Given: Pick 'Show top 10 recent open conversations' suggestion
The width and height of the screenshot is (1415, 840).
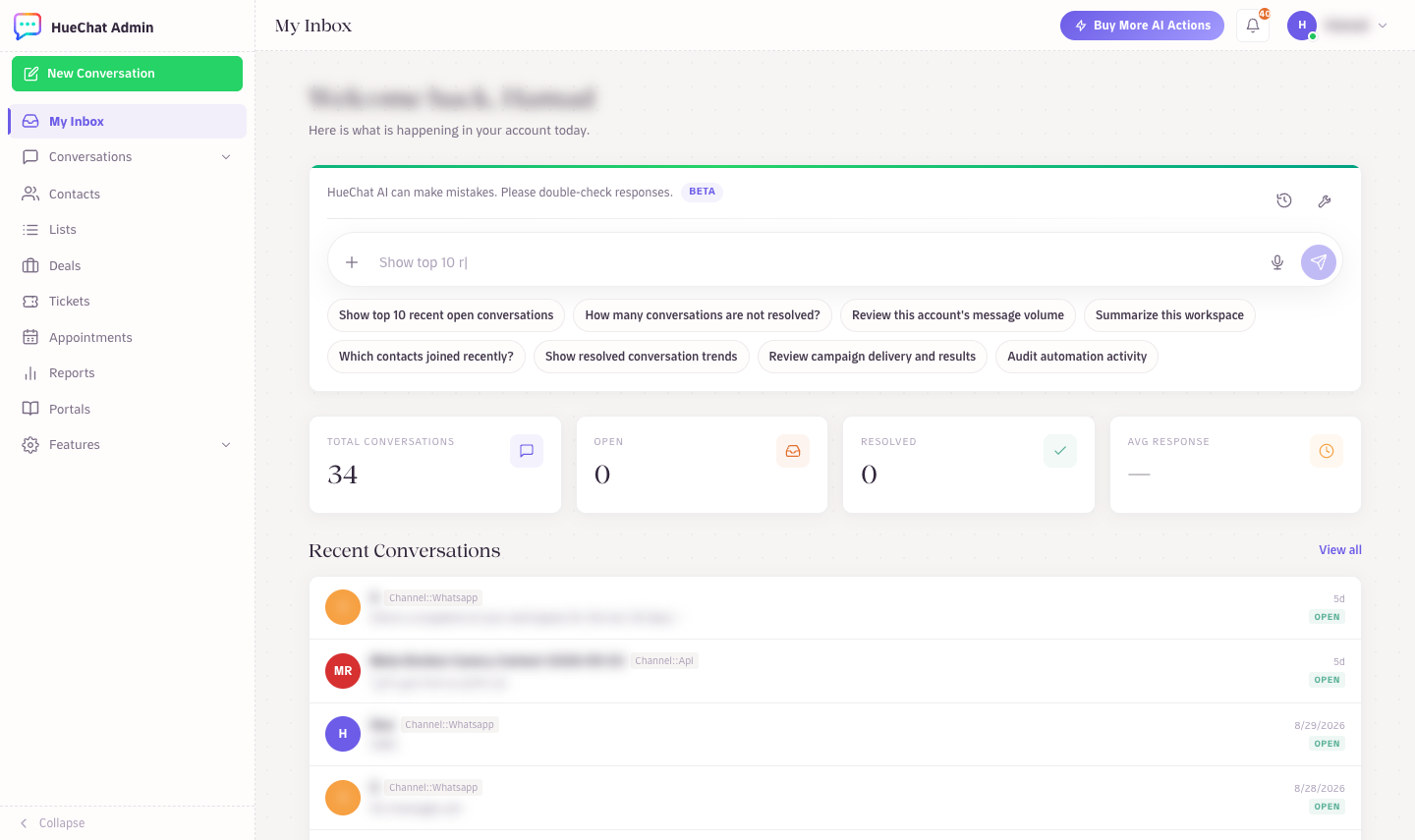Looking at the screenshot, I should click(x=446, y=315).
